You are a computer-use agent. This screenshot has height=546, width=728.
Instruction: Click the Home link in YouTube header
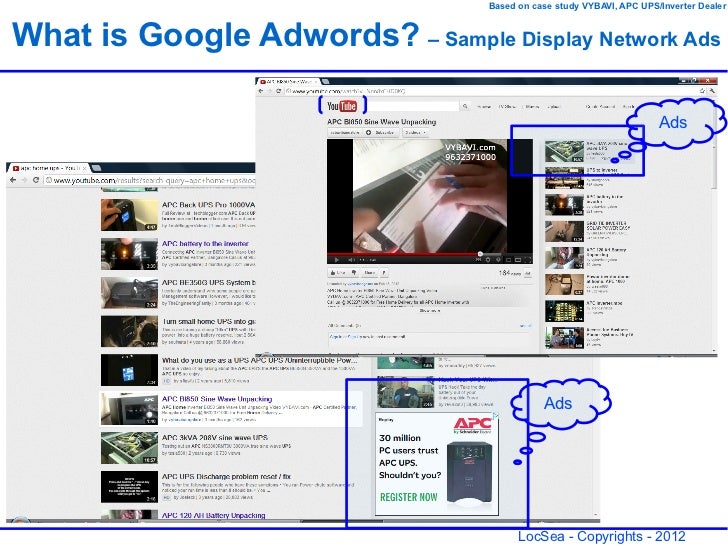[x=484, y=107]
